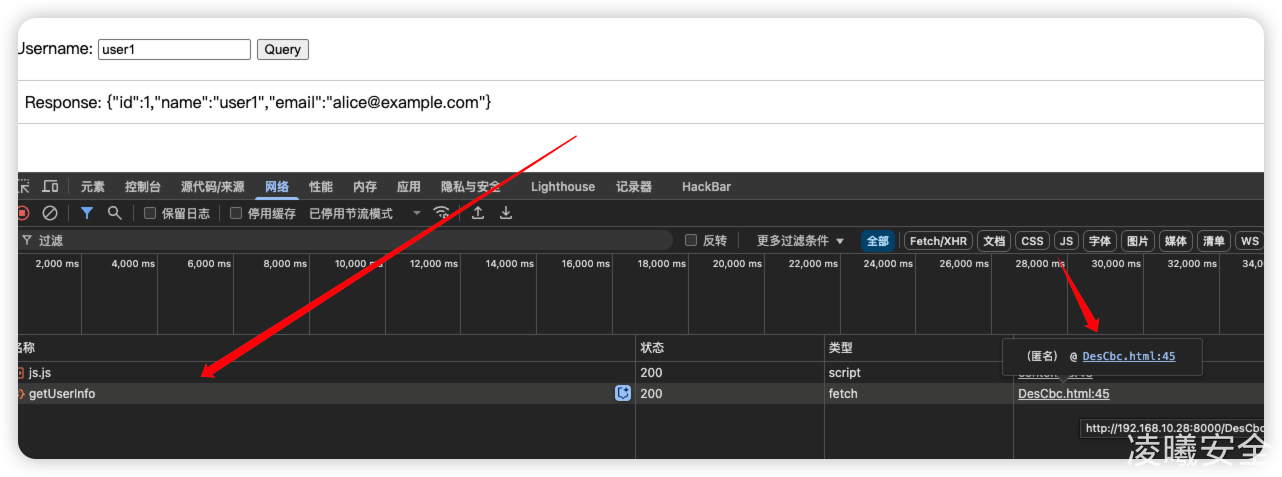This screenshot has height=477, width=1282.
Task: Check the 反转 invert checkbox
Action: click(691, 241)
